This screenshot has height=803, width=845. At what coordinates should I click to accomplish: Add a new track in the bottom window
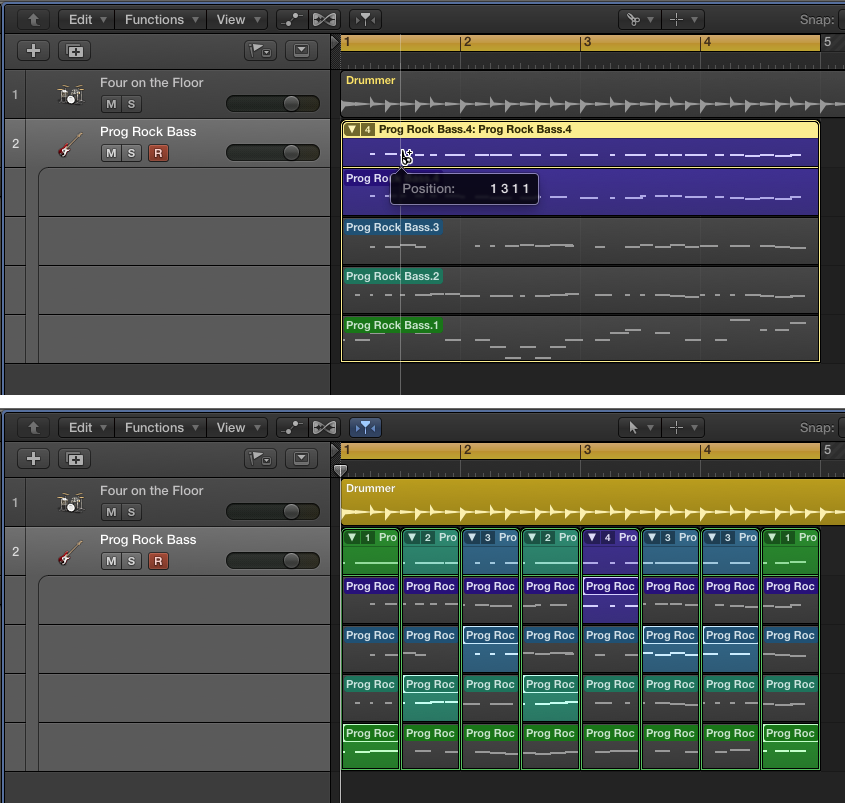click(33, 459)
